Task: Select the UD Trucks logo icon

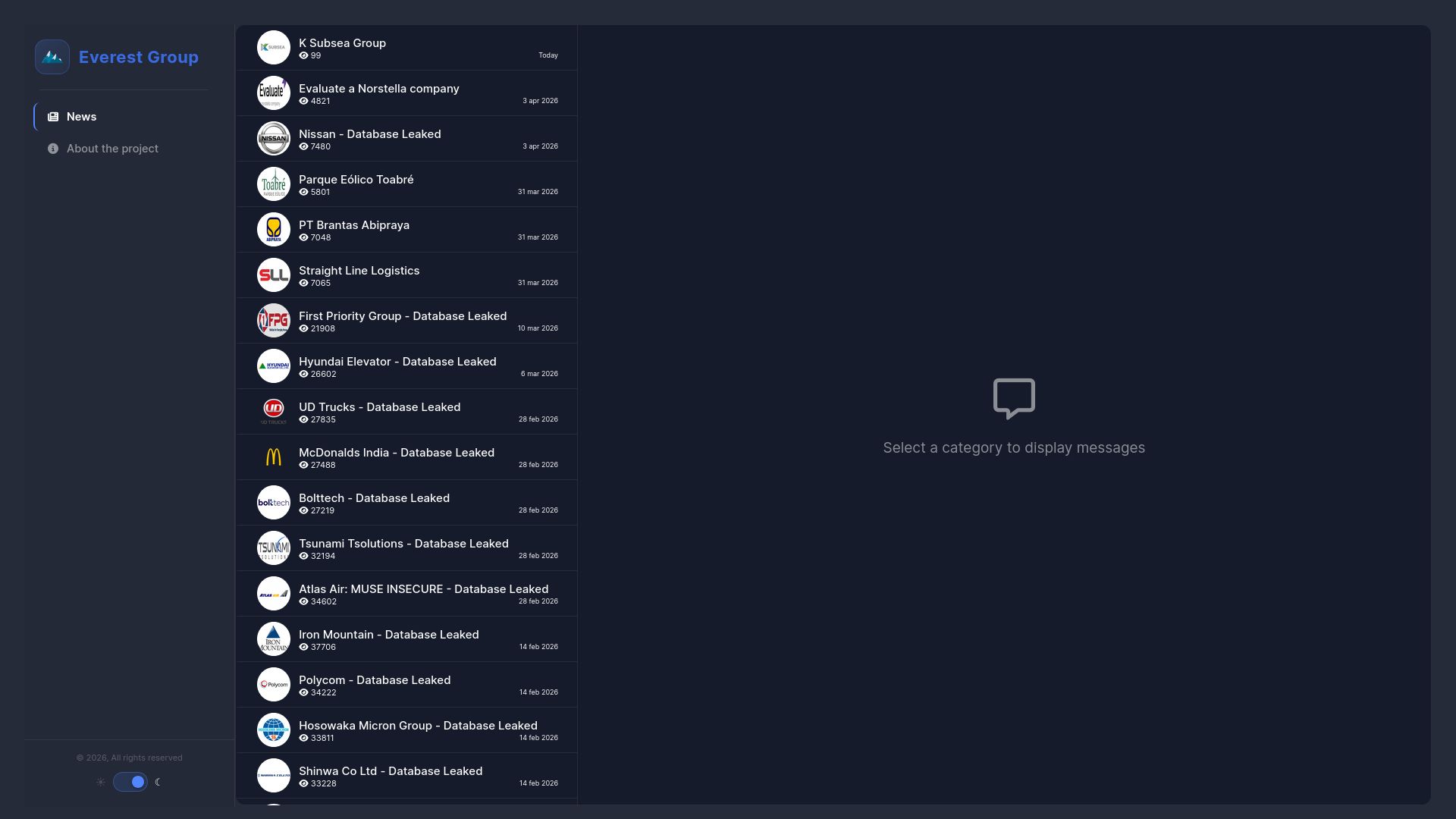Action: pyautogui.click(x=274, y=412)
